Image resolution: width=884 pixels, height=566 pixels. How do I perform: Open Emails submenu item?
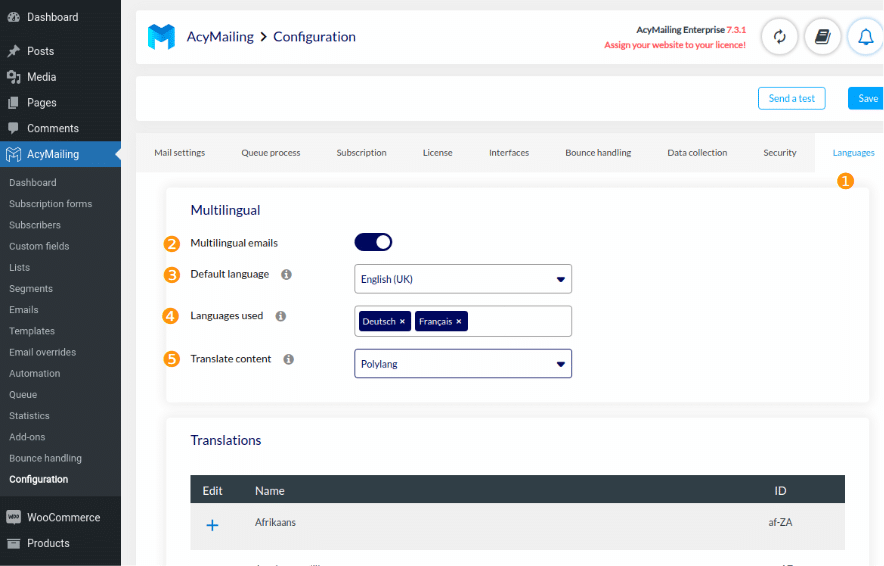click(24, 310)
